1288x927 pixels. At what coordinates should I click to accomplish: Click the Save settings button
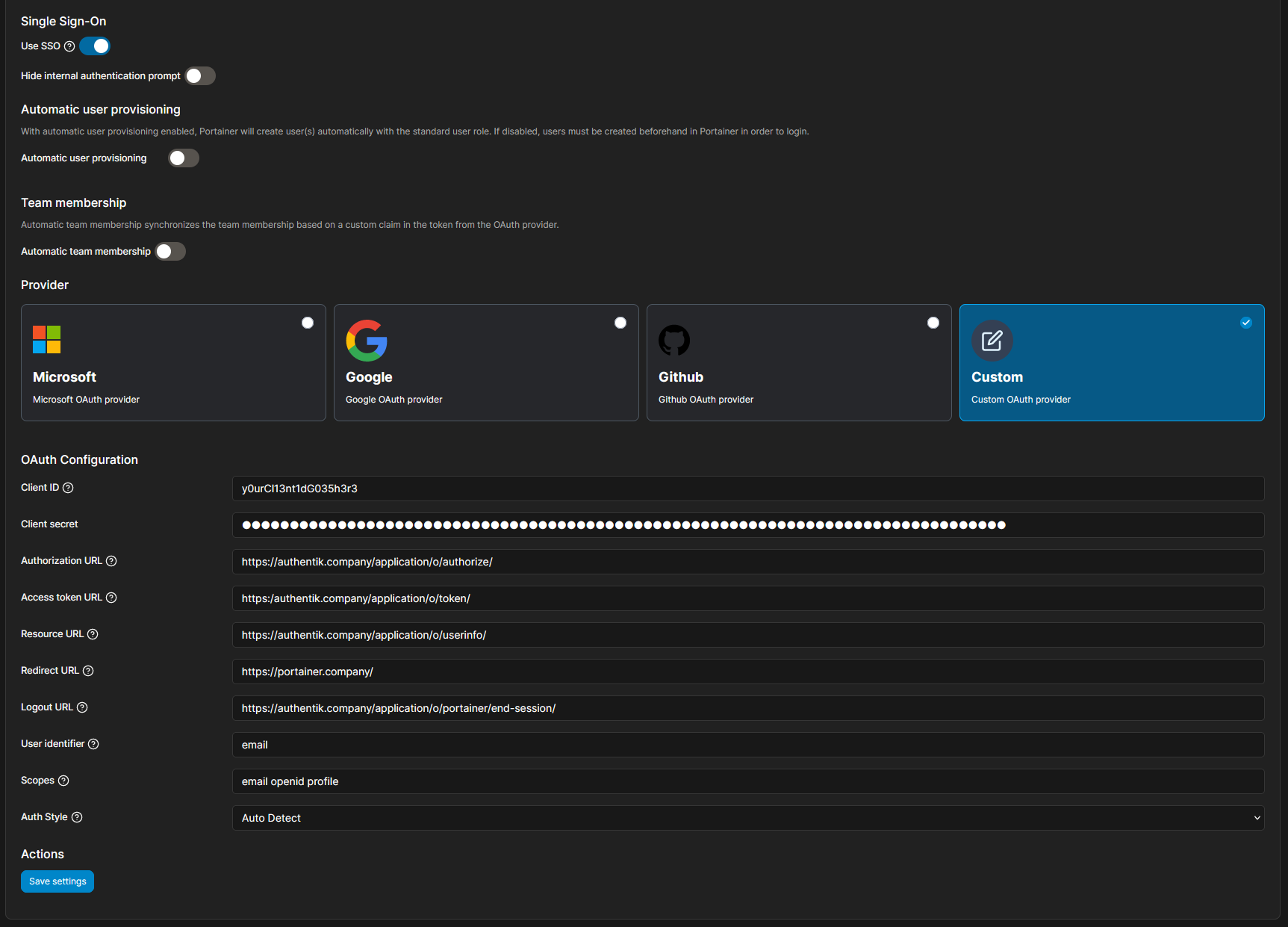pos(57,881)
